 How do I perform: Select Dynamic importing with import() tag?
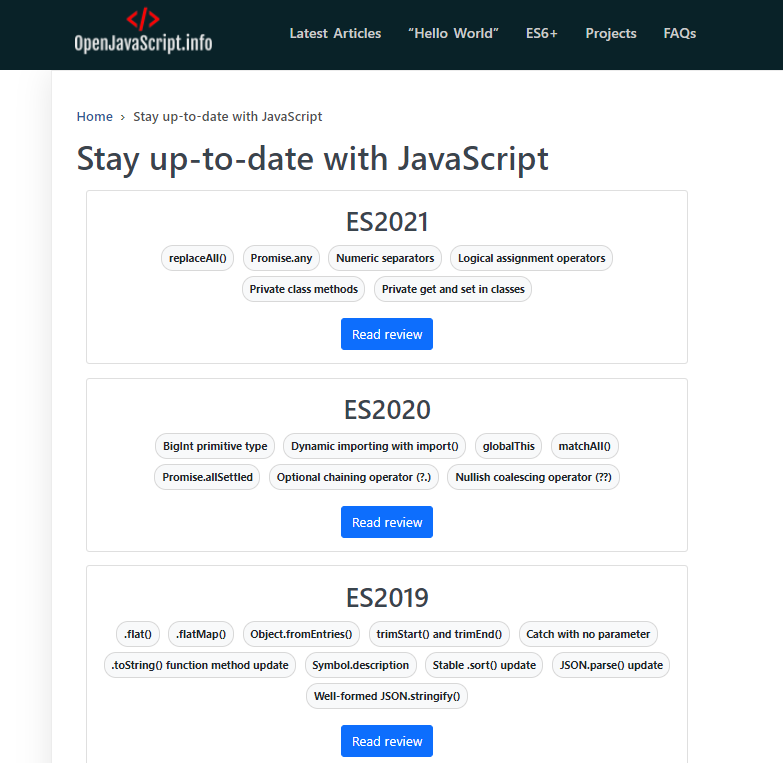[375, 446]
